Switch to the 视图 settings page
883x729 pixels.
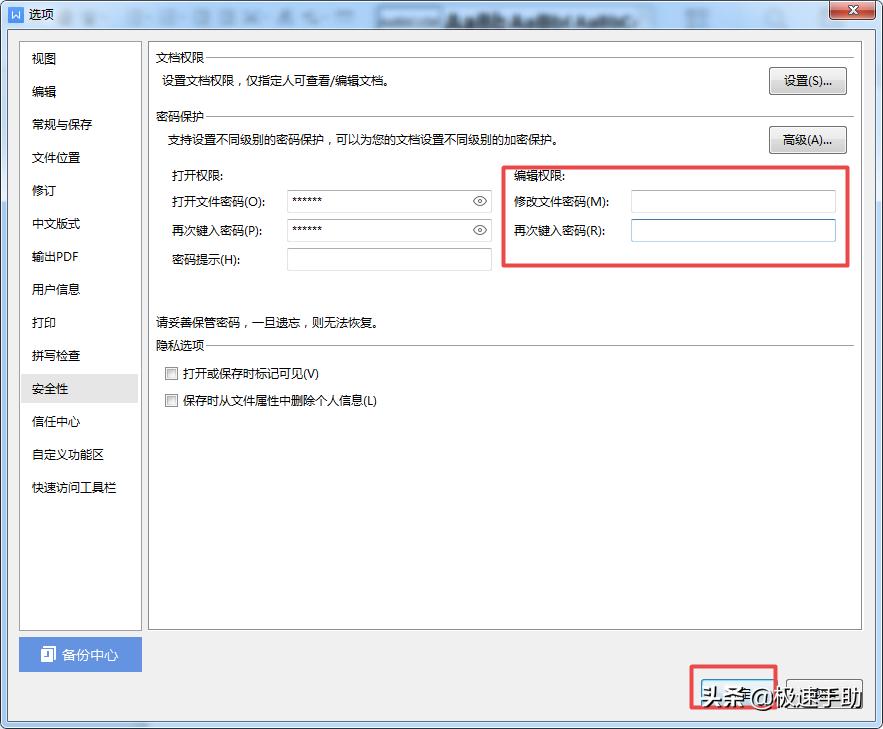42,58
